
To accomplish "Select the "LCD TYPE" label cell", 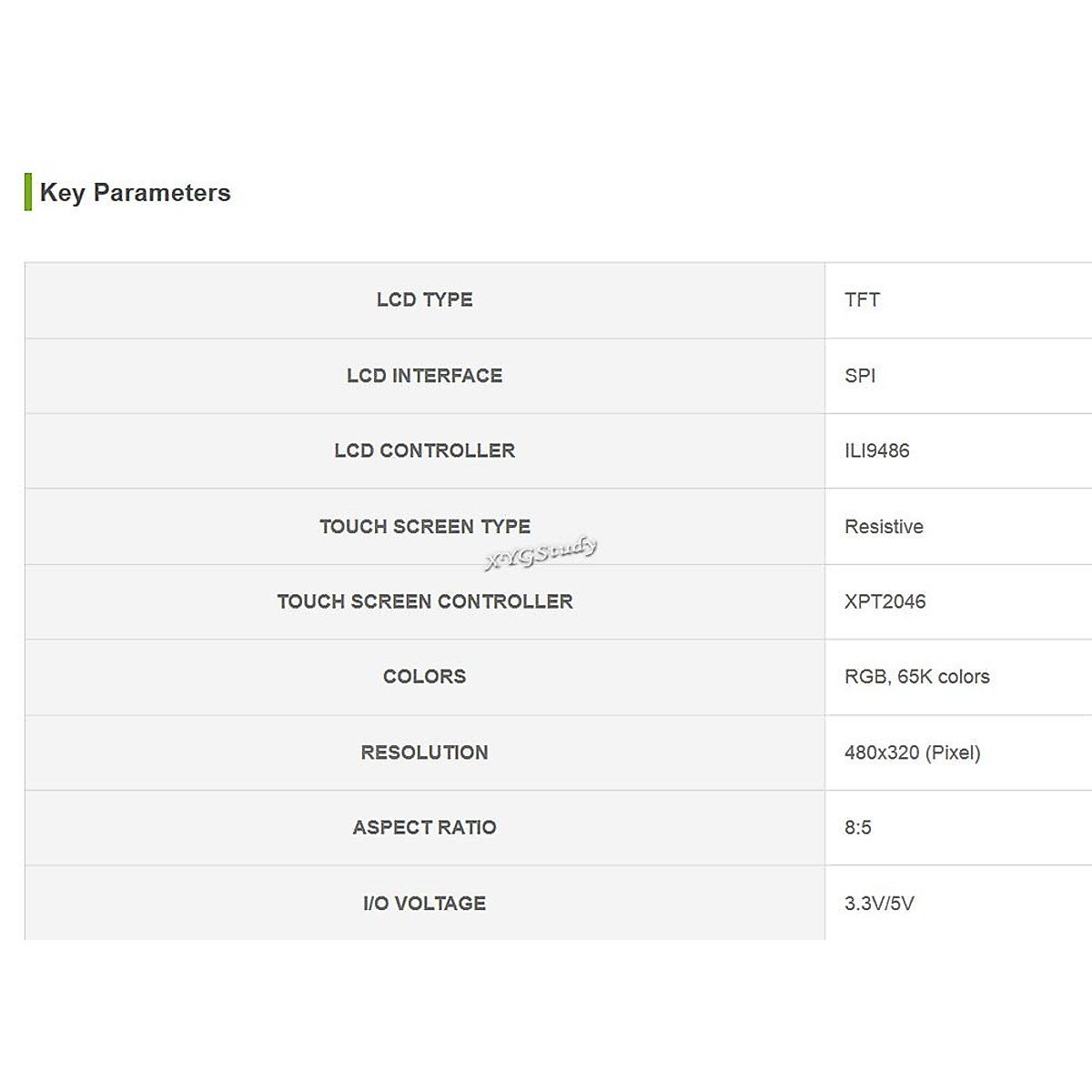I will point(424,300).
